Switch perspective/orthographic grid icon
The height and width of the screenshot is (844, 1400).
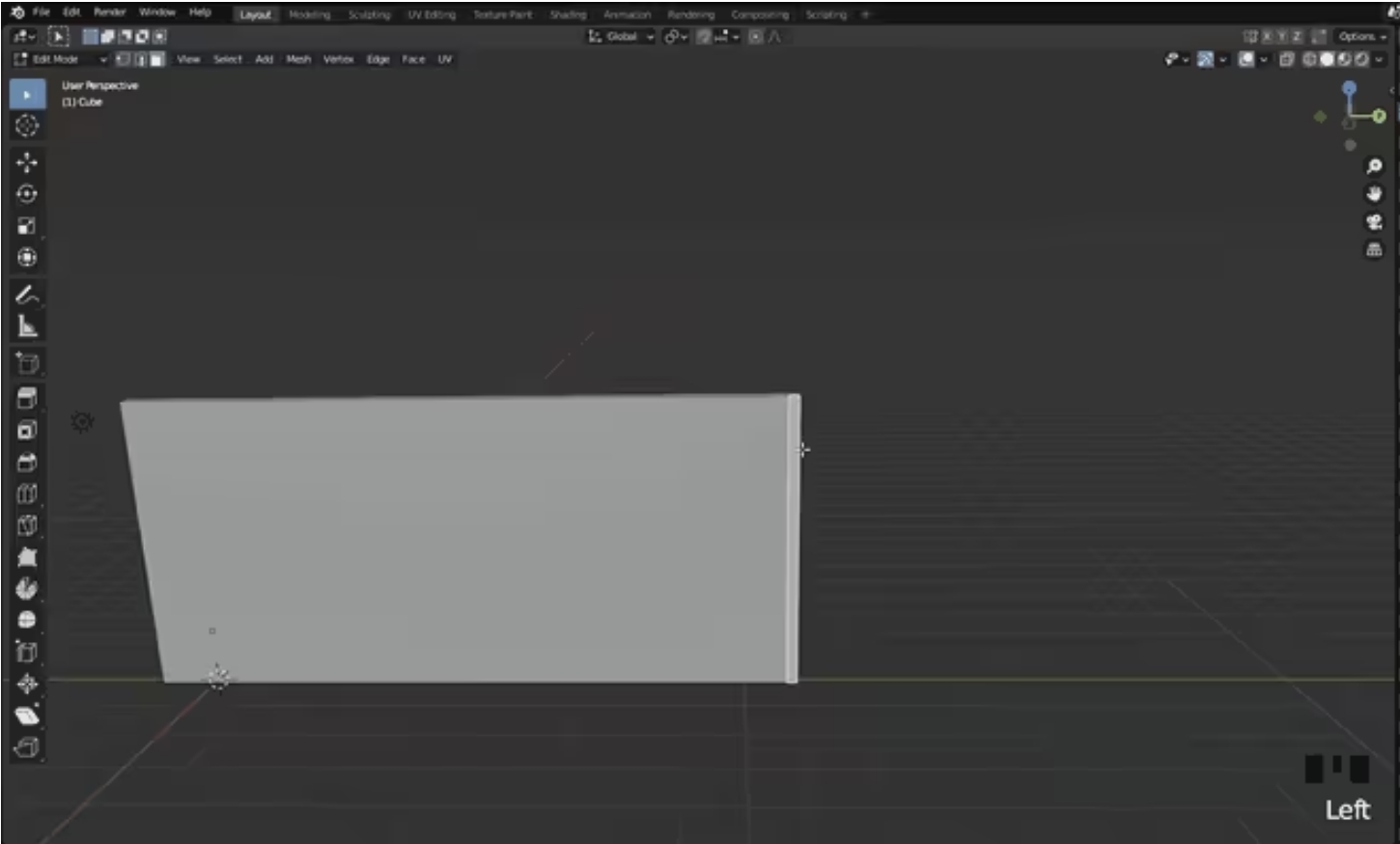tap(1374, 250)
